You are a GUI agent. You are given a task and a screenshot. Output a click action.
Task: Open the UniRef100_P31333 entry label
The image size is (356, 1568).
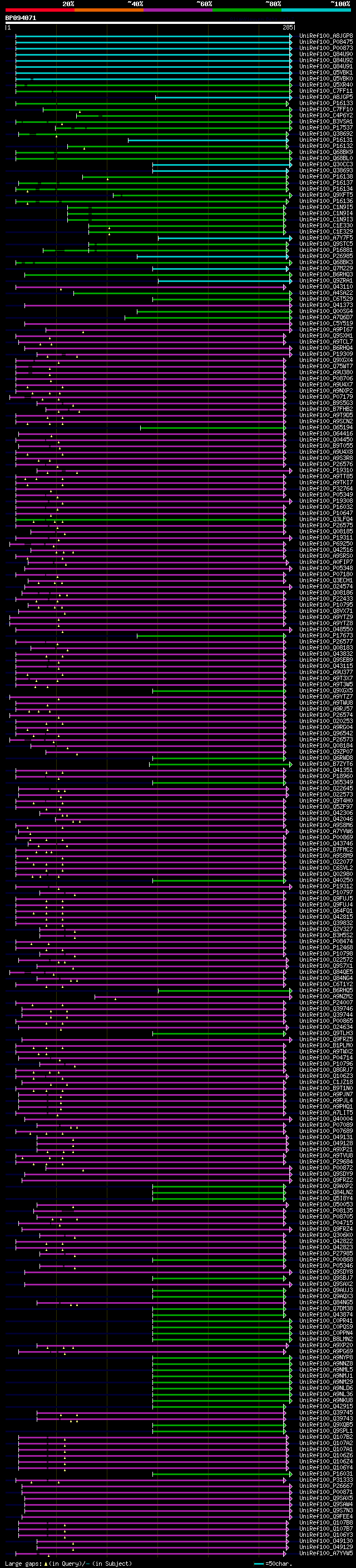[x=325, y=1480]
